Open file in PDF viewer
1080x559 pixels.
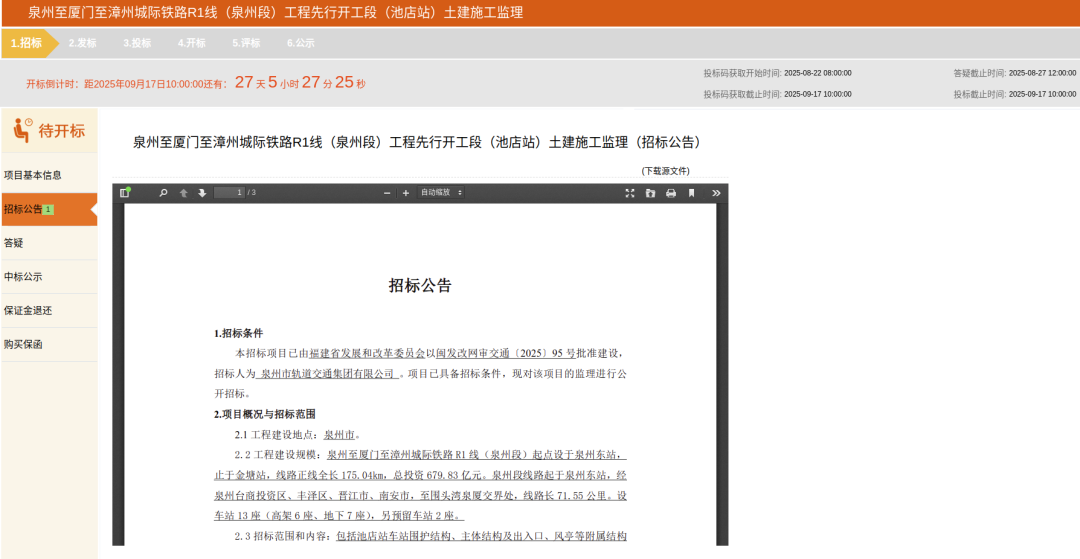point(650,193)
